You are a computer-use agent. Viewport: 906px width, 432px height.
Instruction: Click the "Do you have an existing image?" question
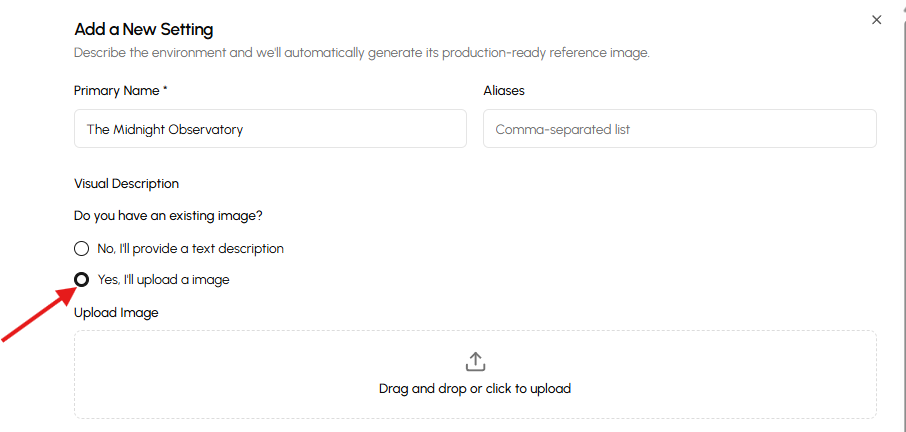click(x=175, y=215)
